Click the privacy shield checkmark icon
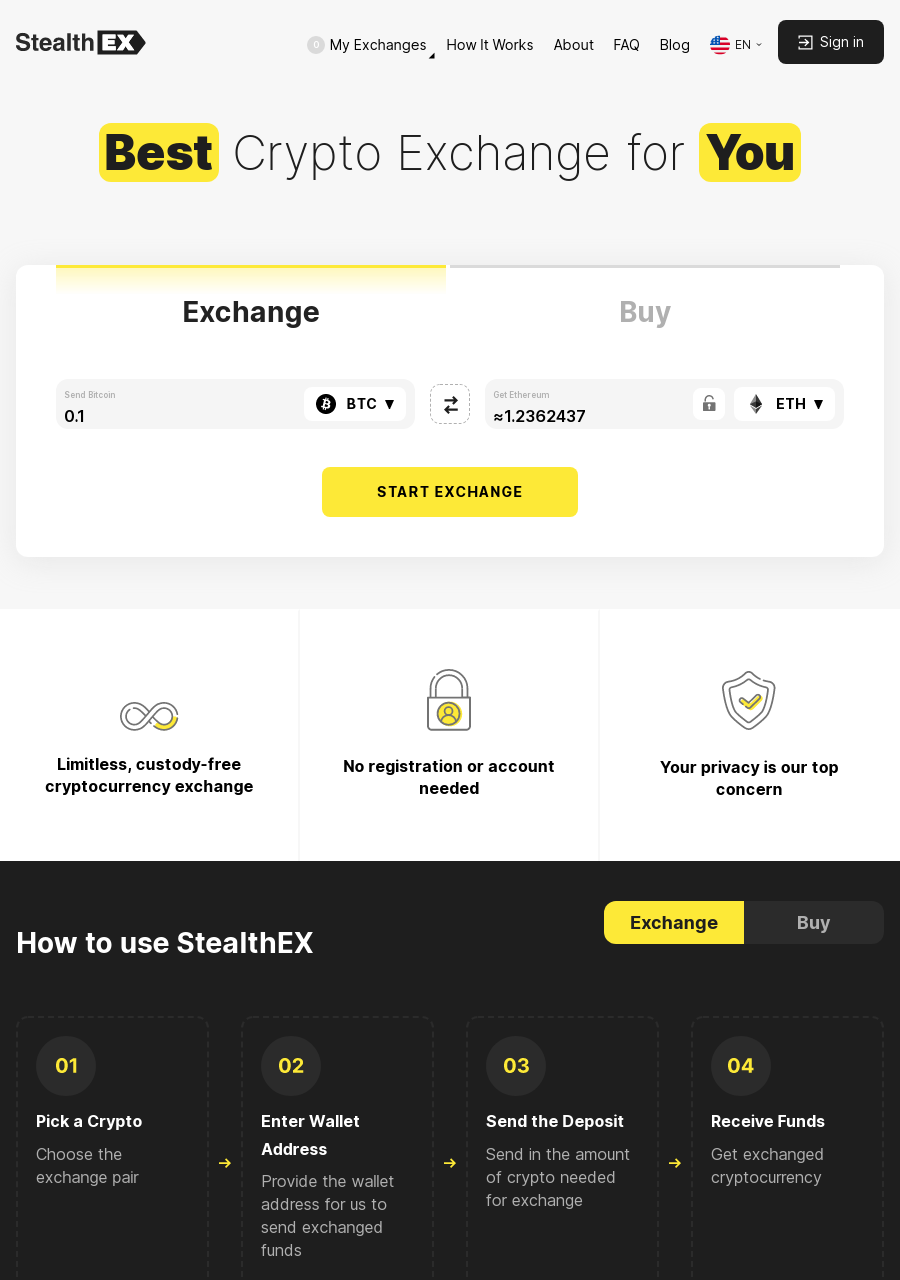This screenshot has width=900, height=1280. (x=749, y=700)
